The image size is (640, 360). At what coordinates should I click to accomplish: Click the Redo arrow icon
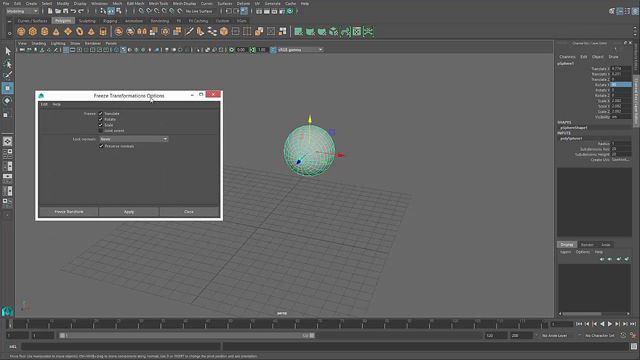(x=81, y=11)
